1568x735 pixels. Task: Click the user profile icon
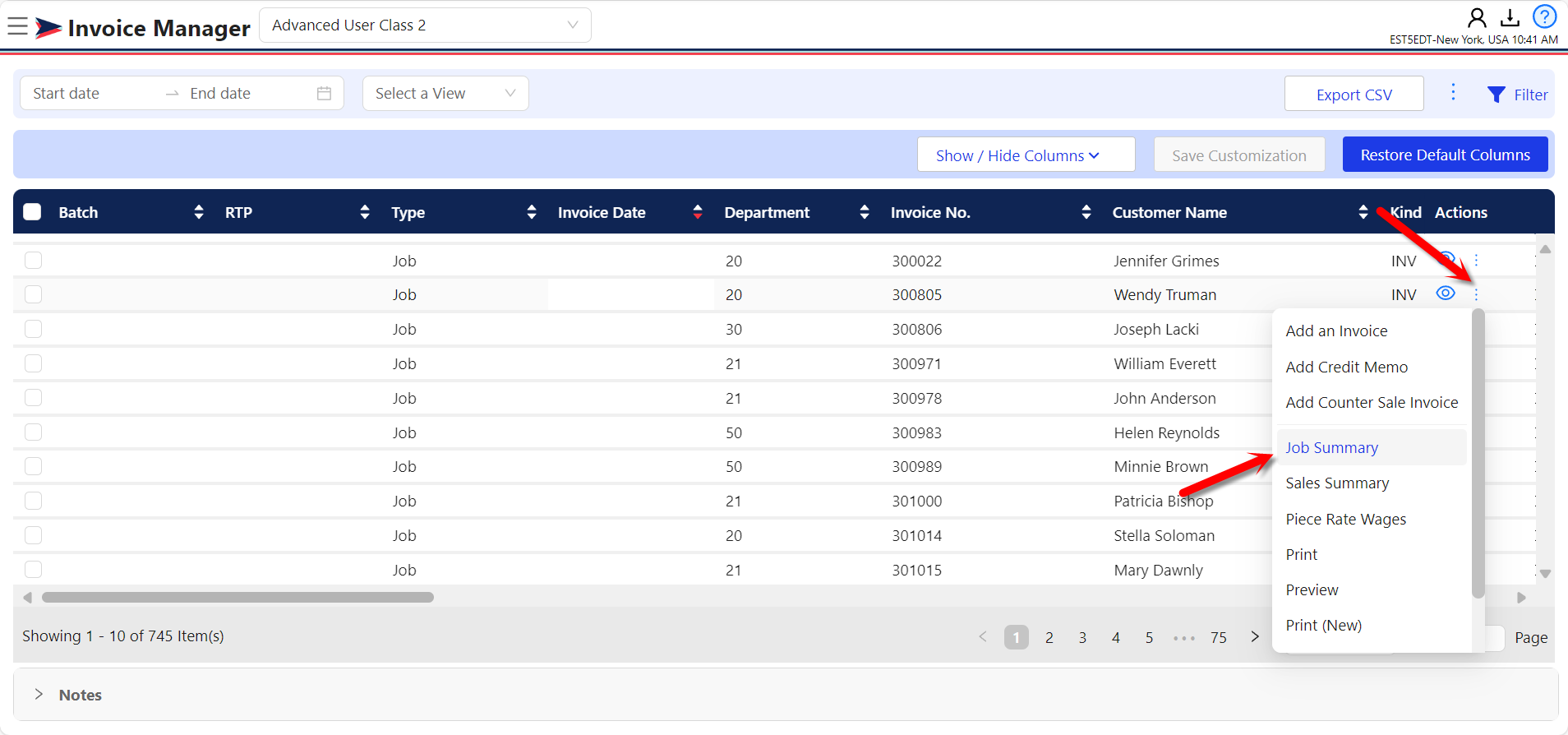coord(1477,17)
